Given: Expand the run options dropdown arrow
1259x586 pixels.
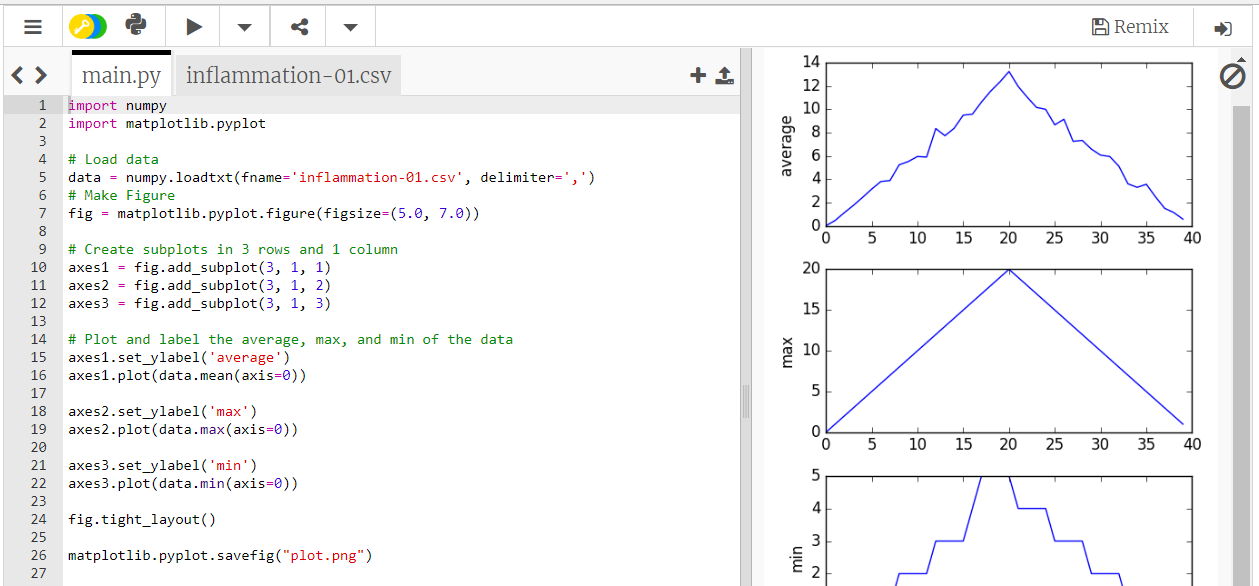Looking at the screenshot, I should [x=244, y=28].
